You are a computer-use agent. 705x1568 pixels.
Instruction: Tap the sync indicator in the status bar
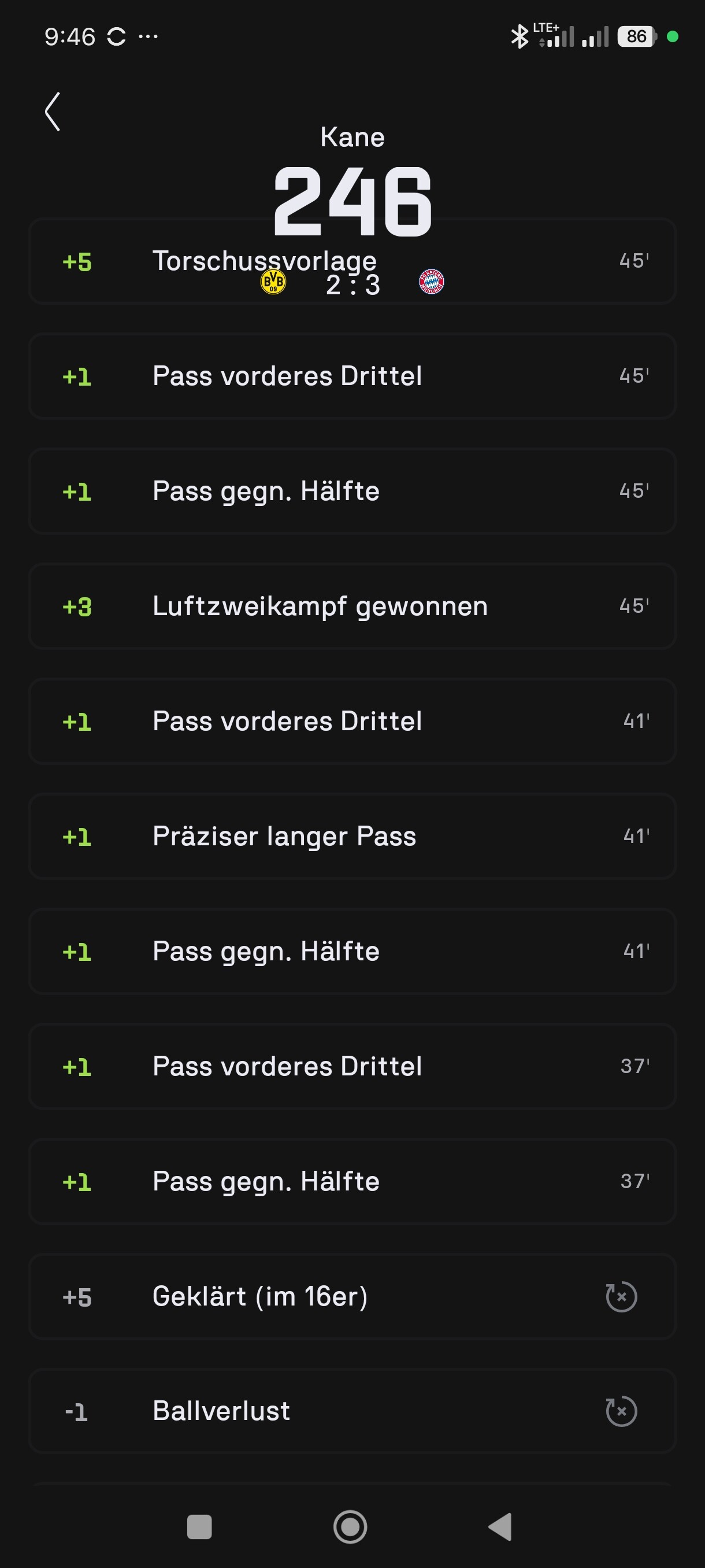coord(116,36)
